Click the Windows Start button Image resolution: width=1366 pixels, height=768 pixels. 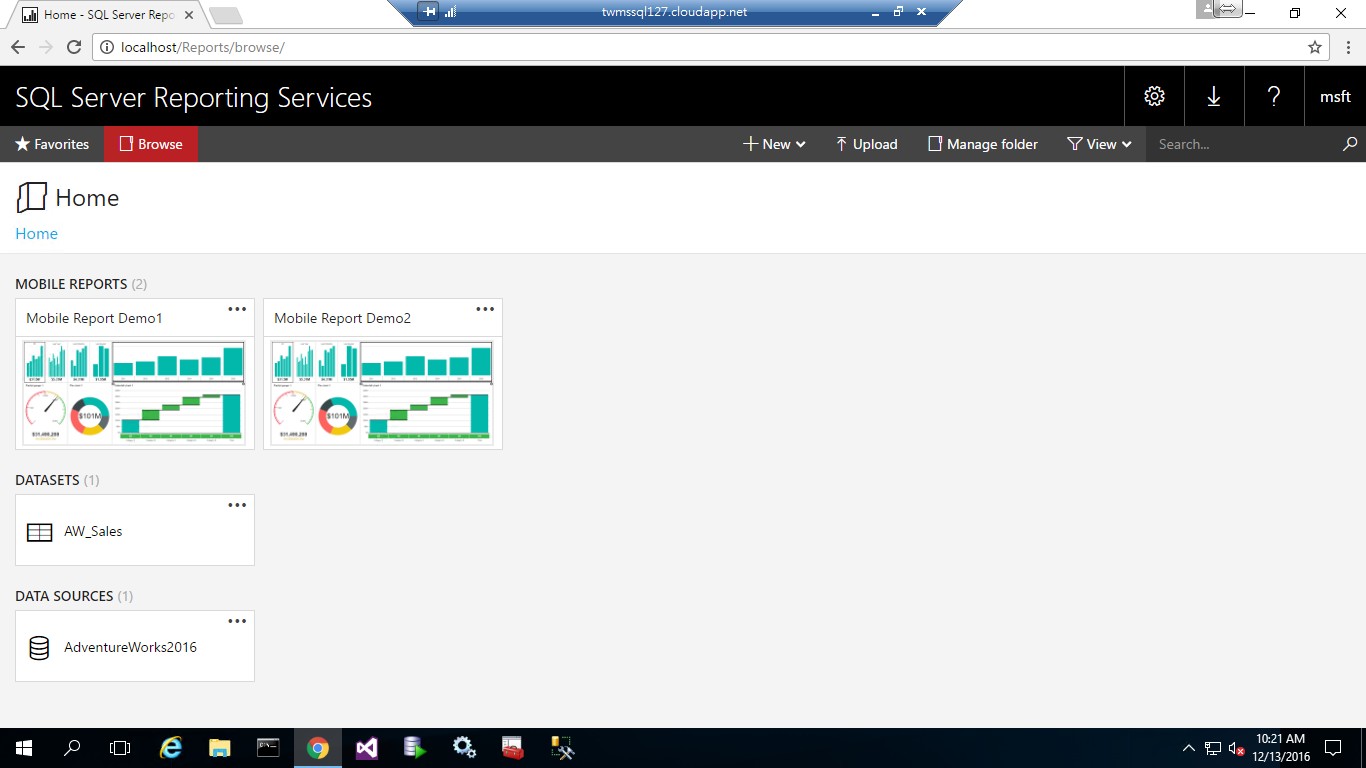click(x=23, y=748)
